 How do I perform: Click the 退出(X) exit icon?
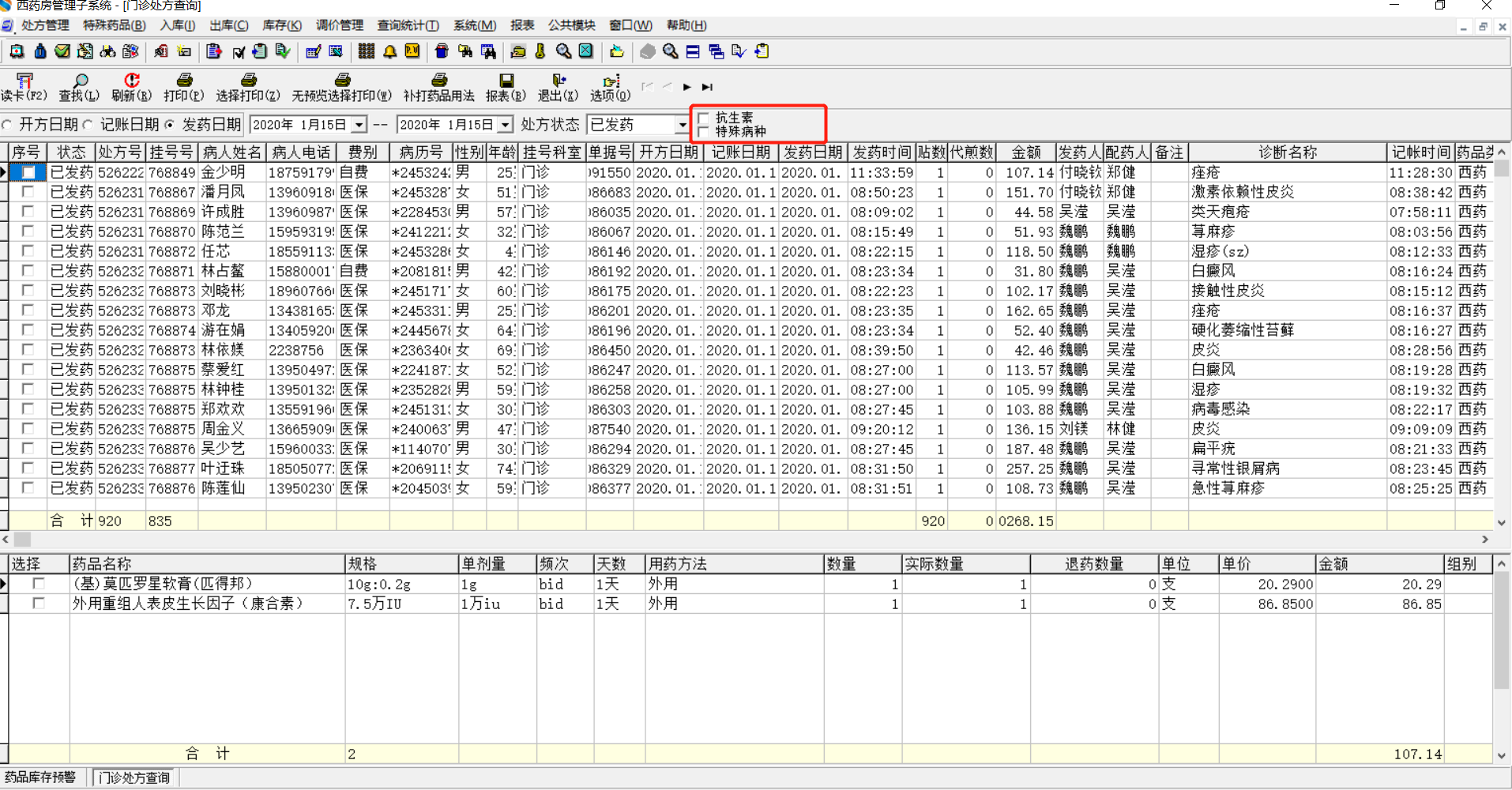coord(559,87)
